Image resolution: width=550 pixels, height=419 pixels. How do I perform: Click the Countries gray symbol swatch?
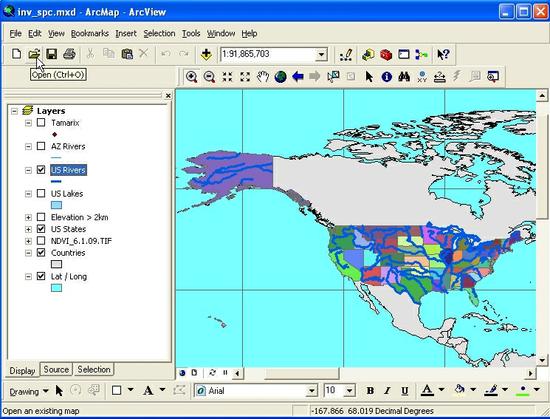[56, 264]
